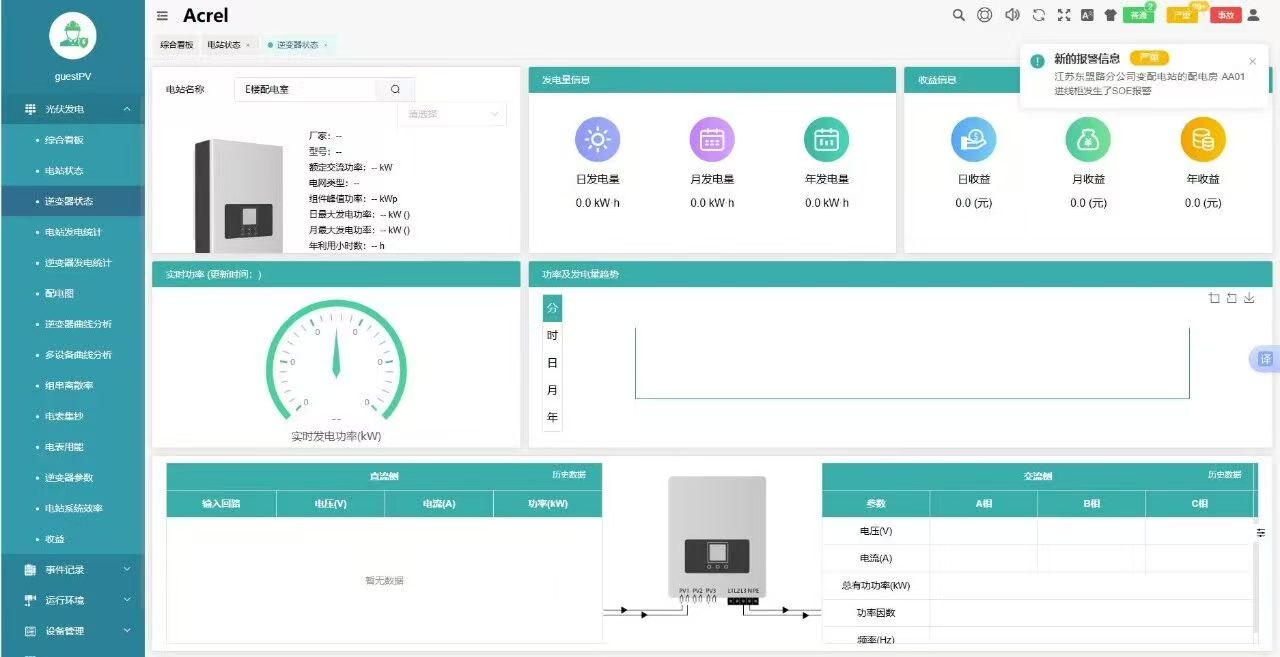Select the 分 (minute) chart interval
1280x657 pixels.
point(552,308)
